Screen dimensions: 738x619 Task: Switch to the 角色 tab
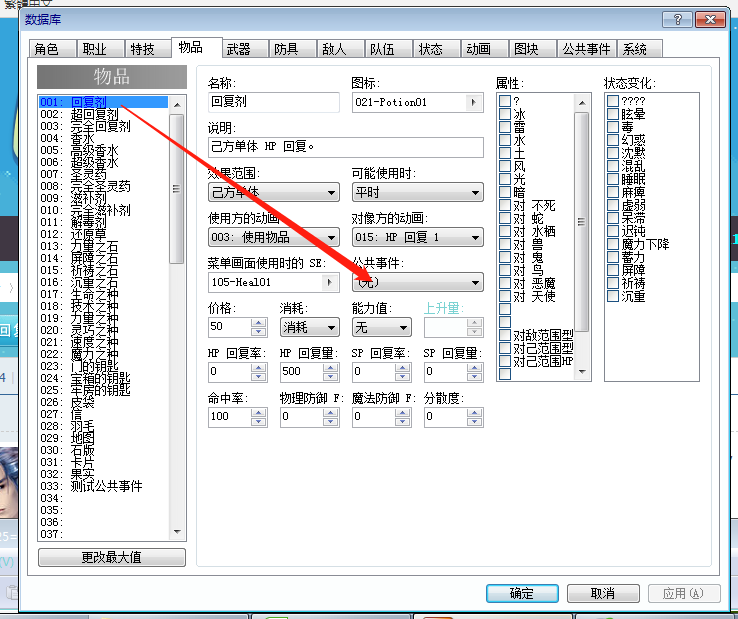click(x=53, y=48)
